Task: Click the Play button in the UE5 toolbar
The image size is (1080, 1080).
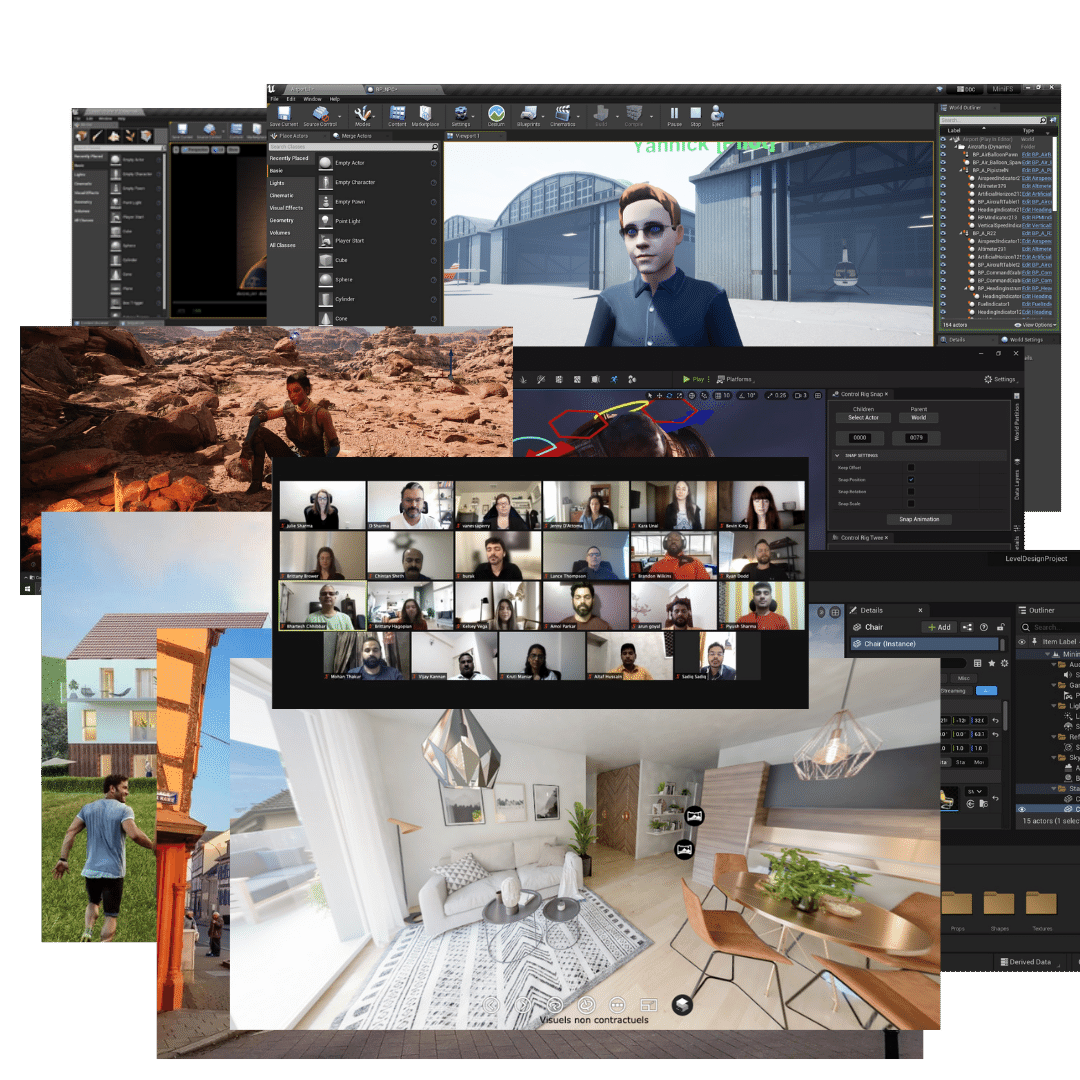Action: coord(694,380)
